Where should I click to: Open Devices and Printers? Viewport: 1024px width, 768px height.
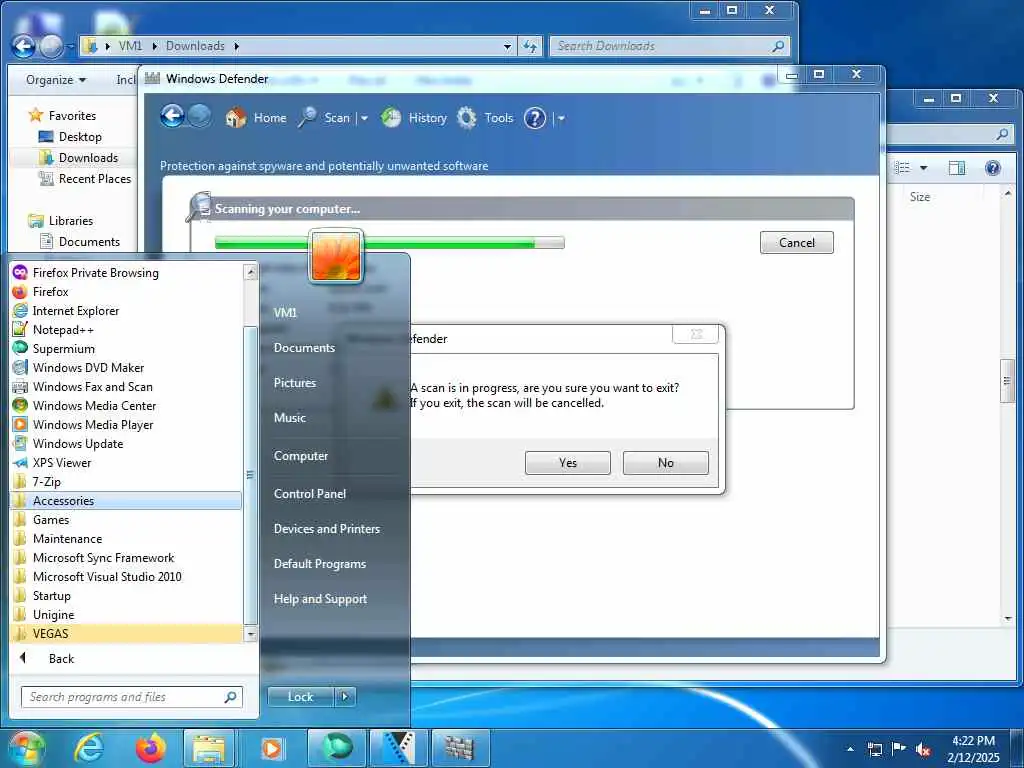click(x=327, y=528)
